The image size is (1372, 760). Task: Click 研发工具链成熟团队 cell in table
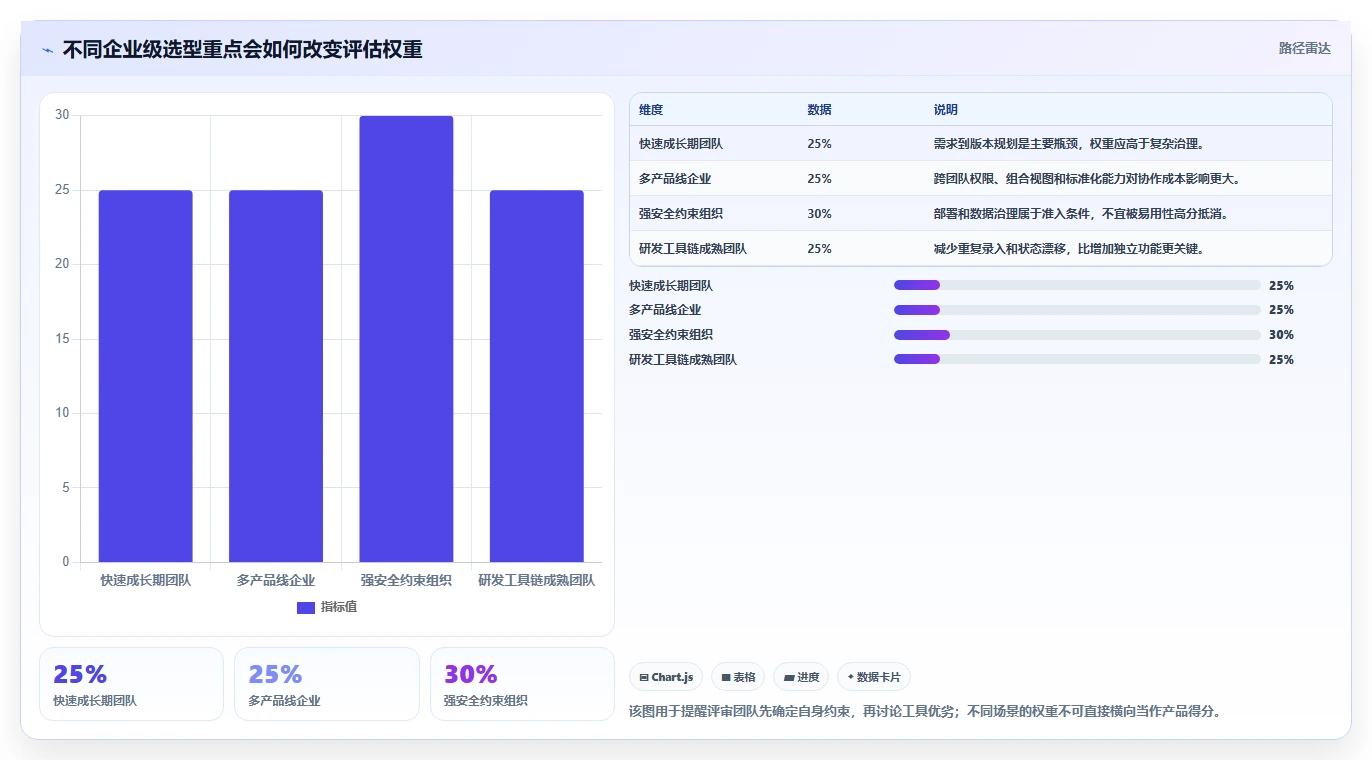pyautogui.click(x=693, y=249)
